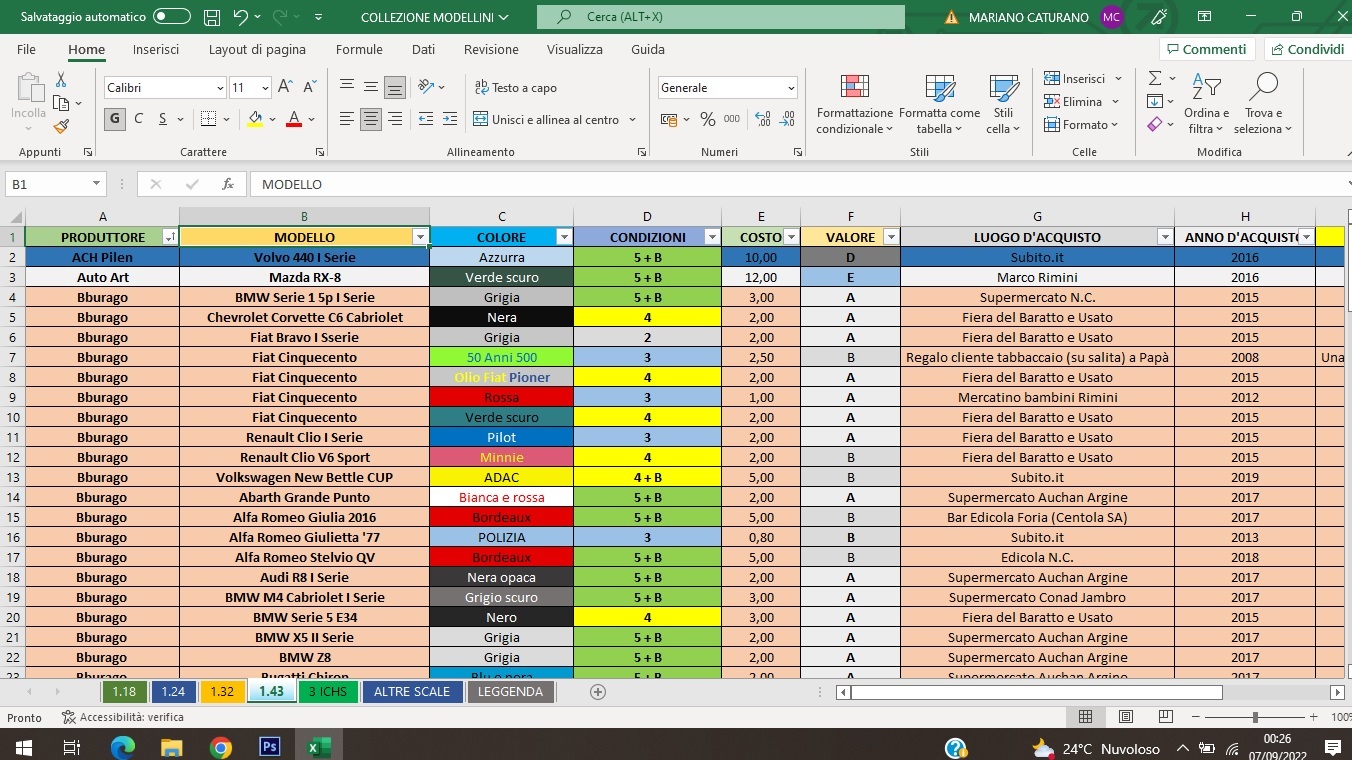Toggle bottom vertical alignment button
Viewport: 1352px width, 760px height.
point(395,87)
